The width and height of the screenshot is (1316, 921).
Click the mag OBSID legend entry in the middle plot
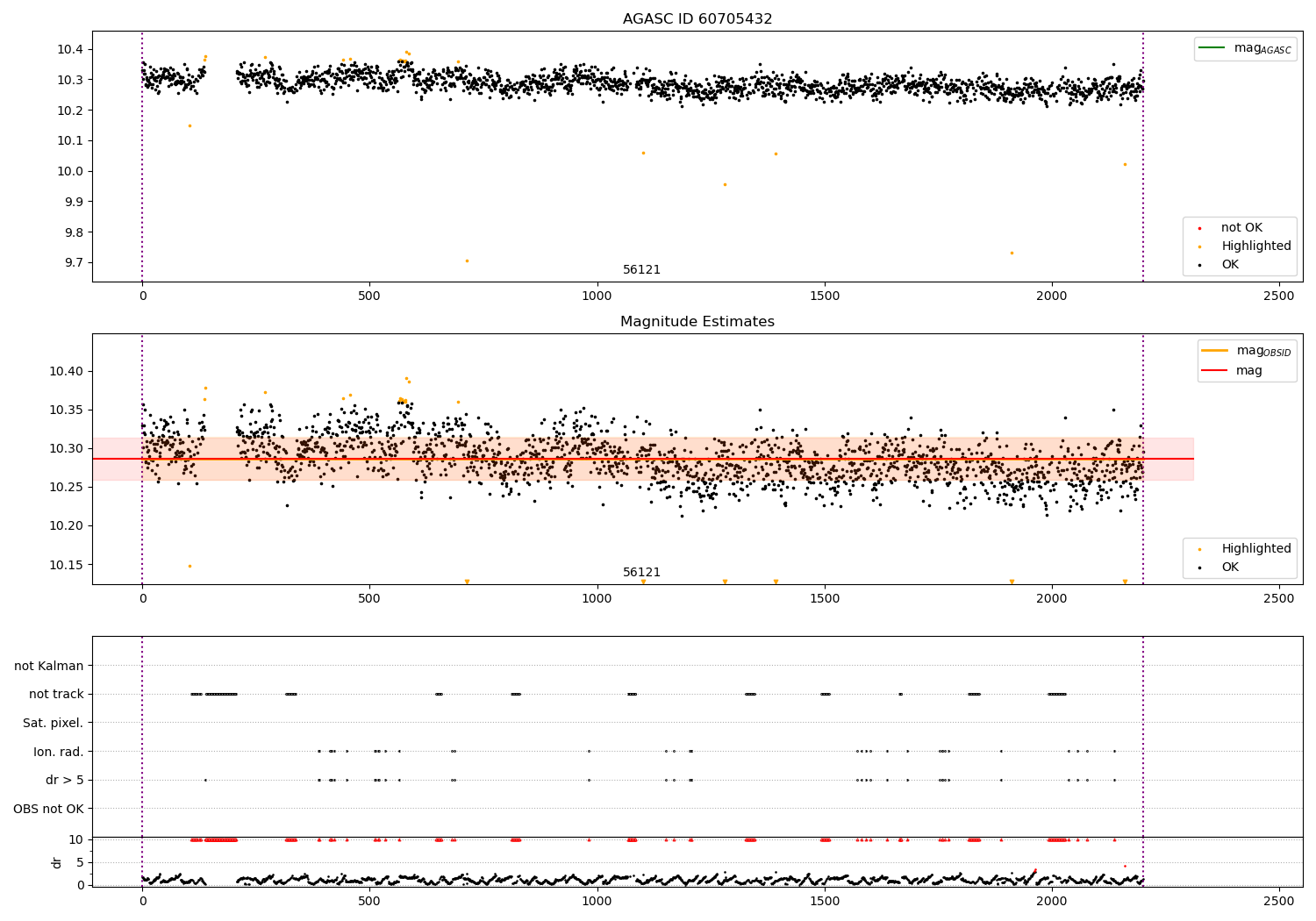pos(1263,351)
